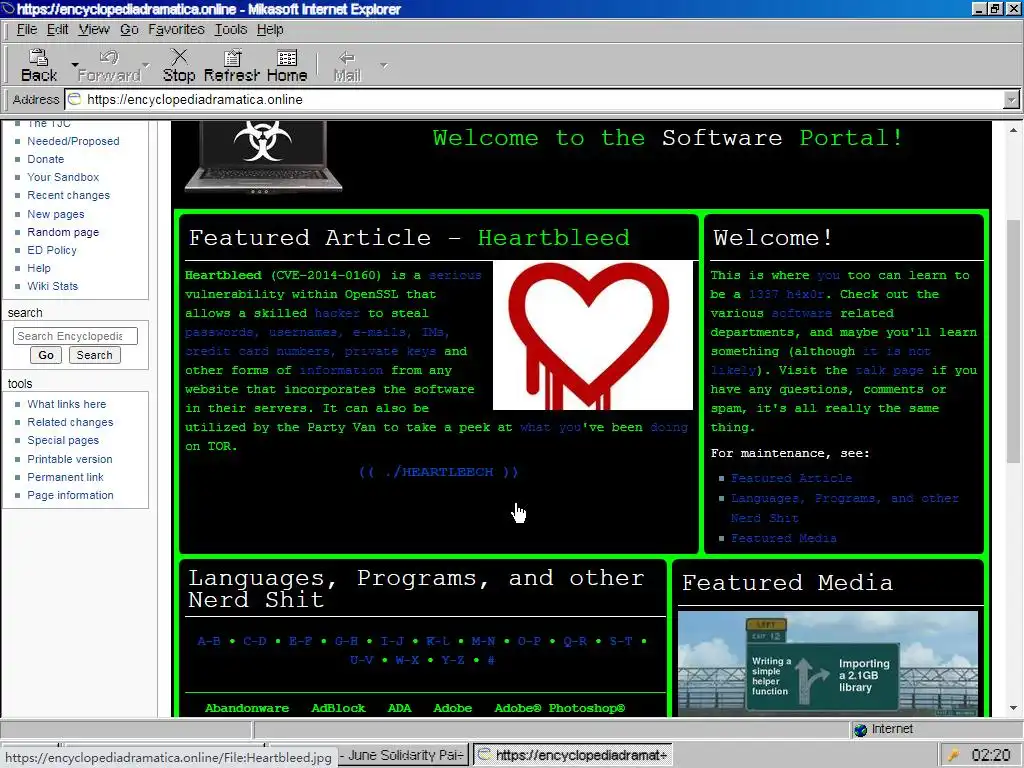Open the Donate sidebar link
Viewport: 1024px width, 768px height.
46,159
